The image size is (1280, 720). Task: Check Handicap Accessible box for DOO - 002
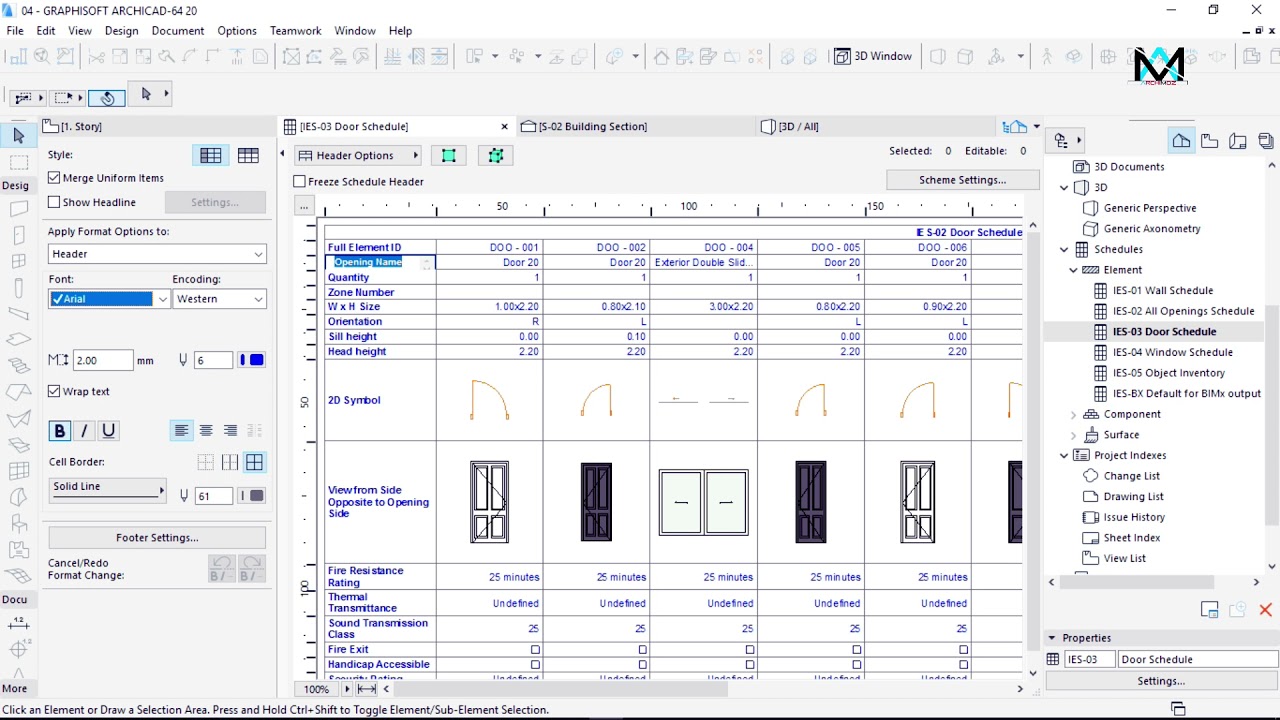[x=642, y=664]
